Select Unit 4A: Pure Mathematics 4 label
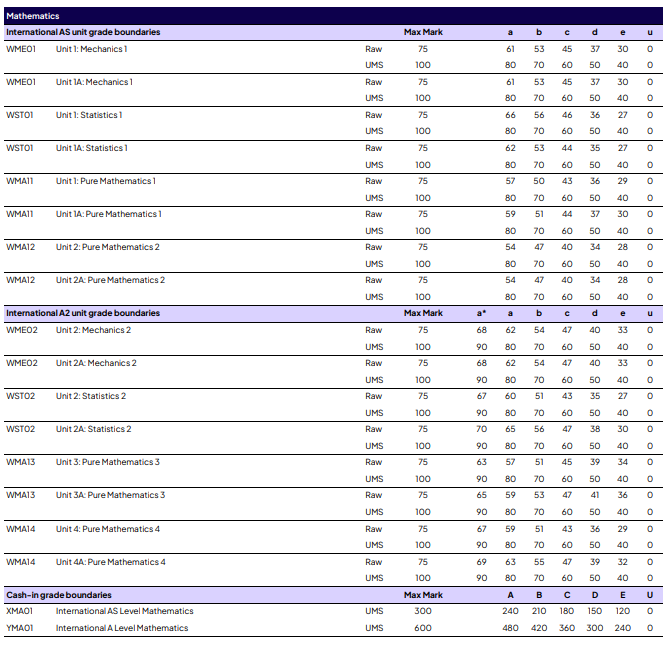 111,562
